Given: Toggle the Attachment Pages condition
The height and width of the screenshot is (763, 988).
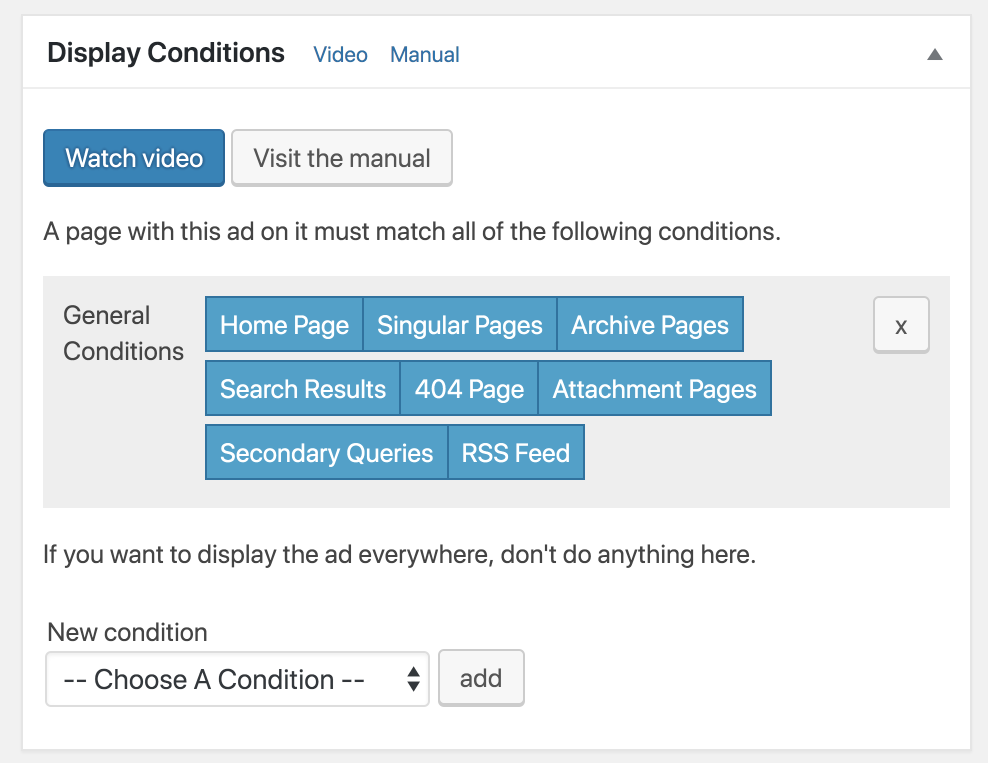Looking at the screenshot, I should [x=655, y=389].
